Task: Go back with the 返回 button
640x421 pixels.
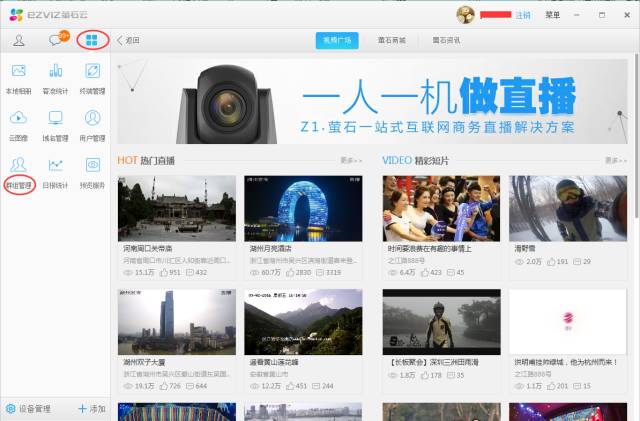Action: point(129,40)
